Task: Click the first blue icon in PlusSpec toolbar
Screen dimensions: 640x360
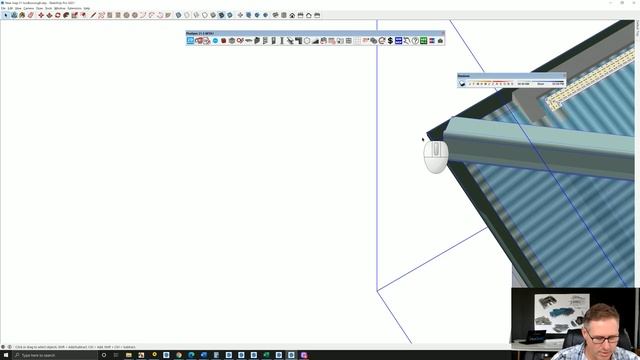Action: click(190, 40)
